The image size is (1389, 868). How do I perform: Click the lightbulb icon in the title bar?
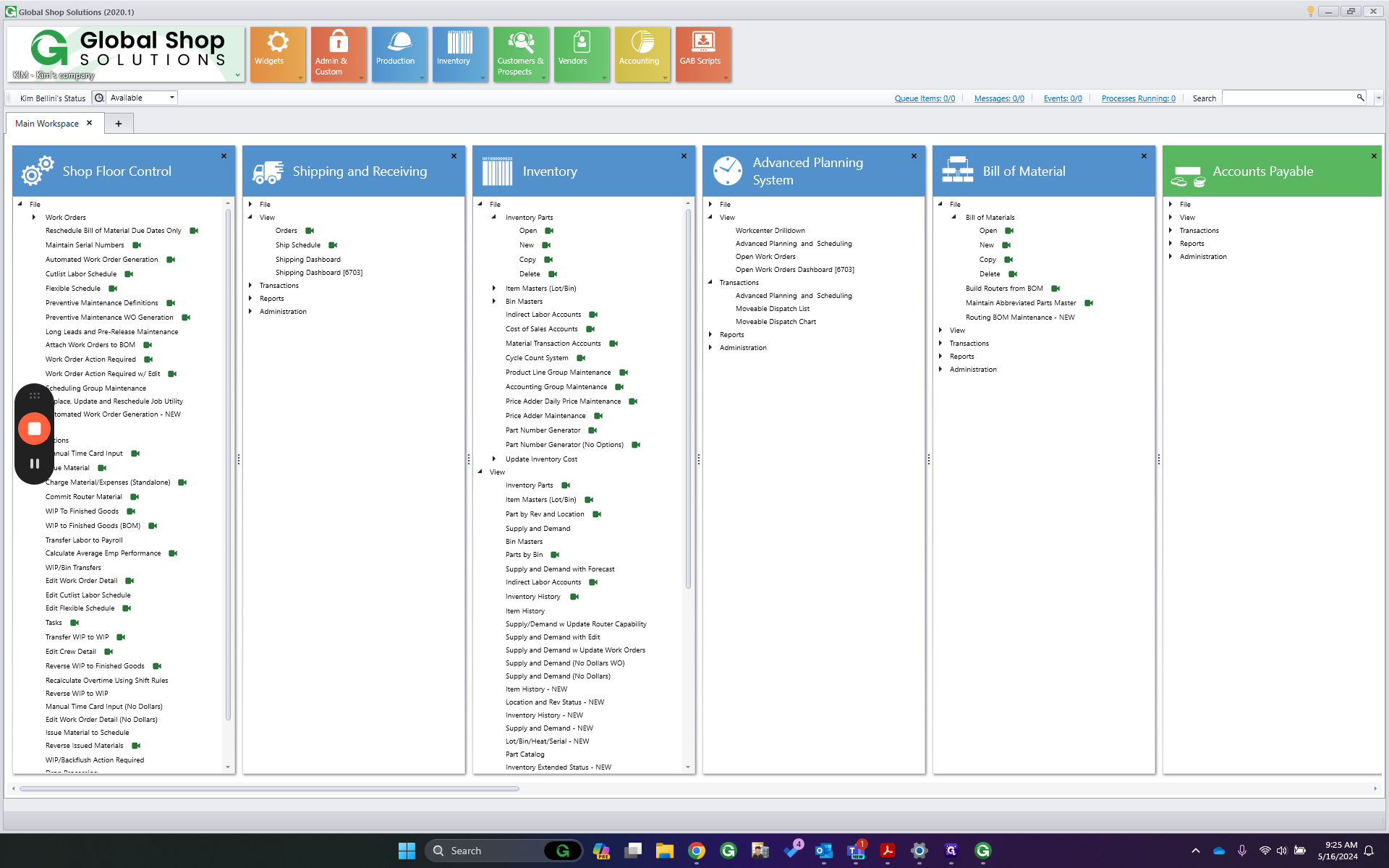coord(1310,11)
